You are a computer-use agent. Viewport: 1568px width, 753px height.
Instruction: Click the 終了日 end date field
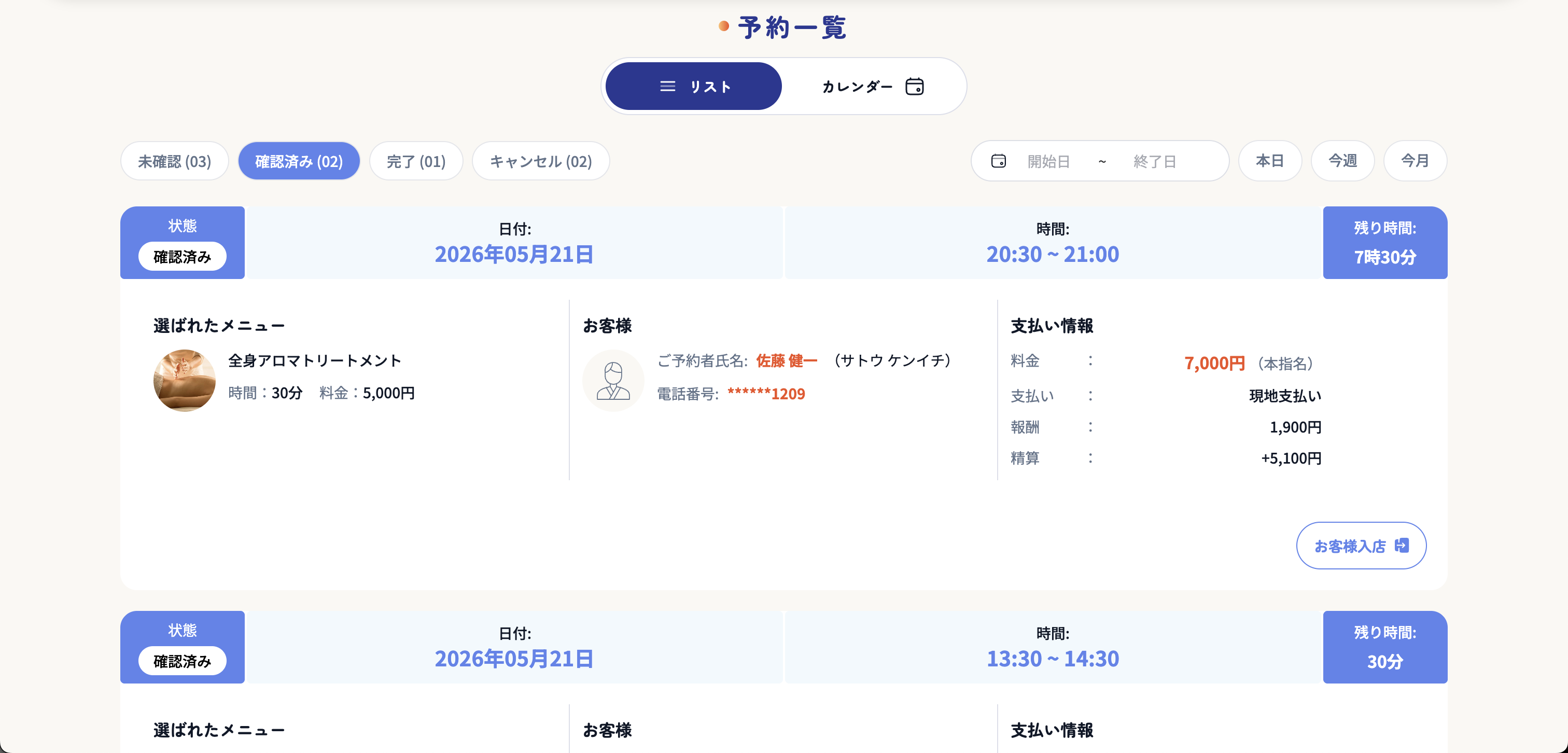point(1155,161)
